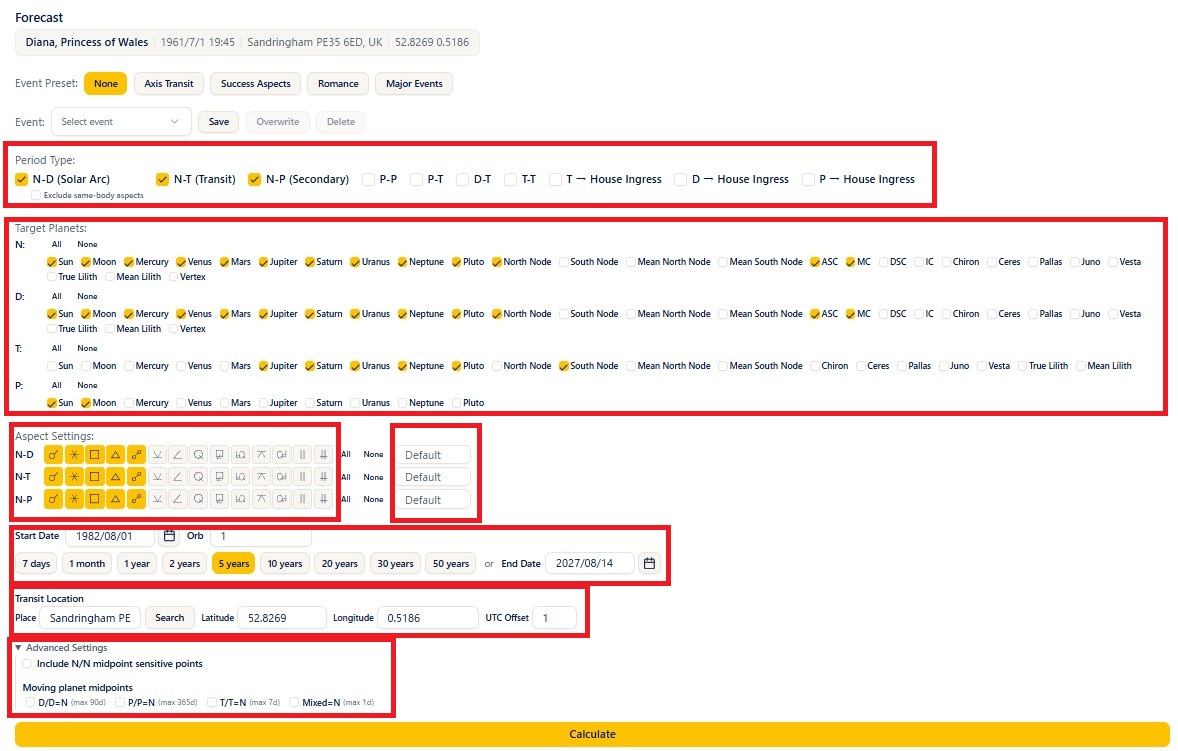Check Vertex in the D target row
1178x751 pixels.
[x=174, y=329]
